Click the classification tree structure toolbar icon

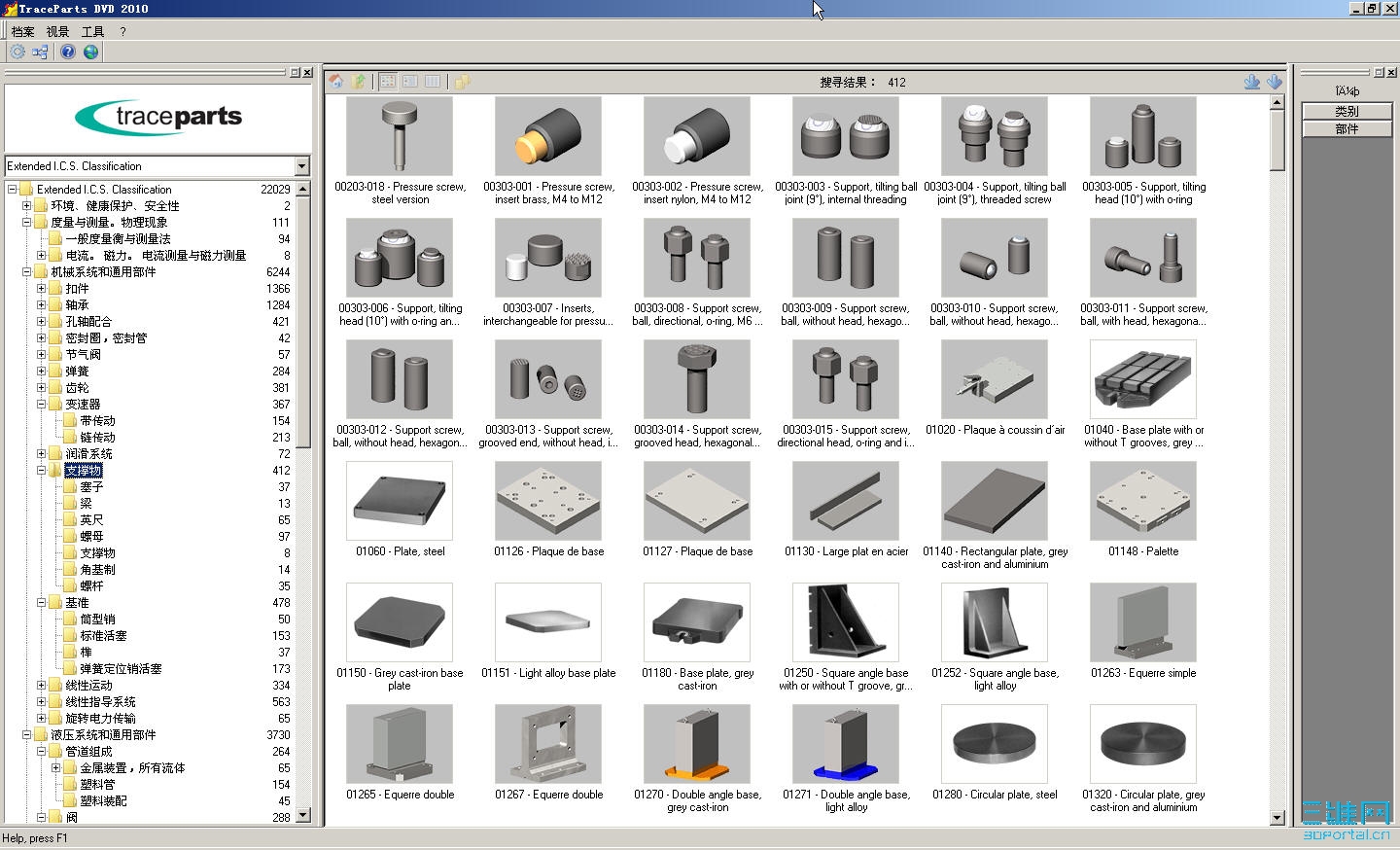click(x=40, y=52)
